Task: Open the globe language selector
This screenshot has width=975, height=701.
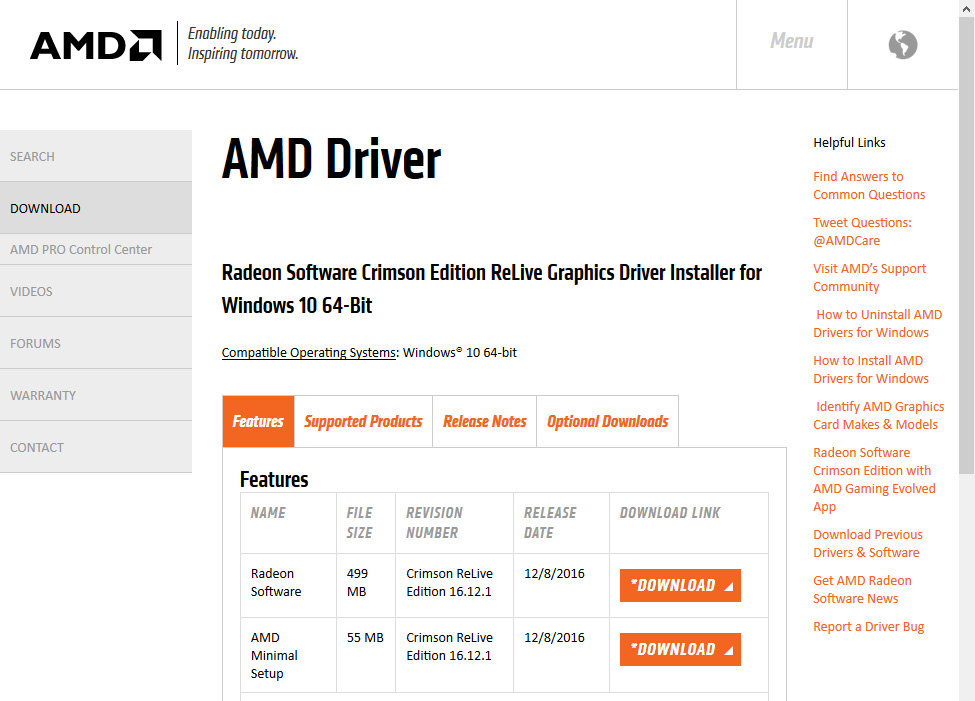Action: point(902,45)
